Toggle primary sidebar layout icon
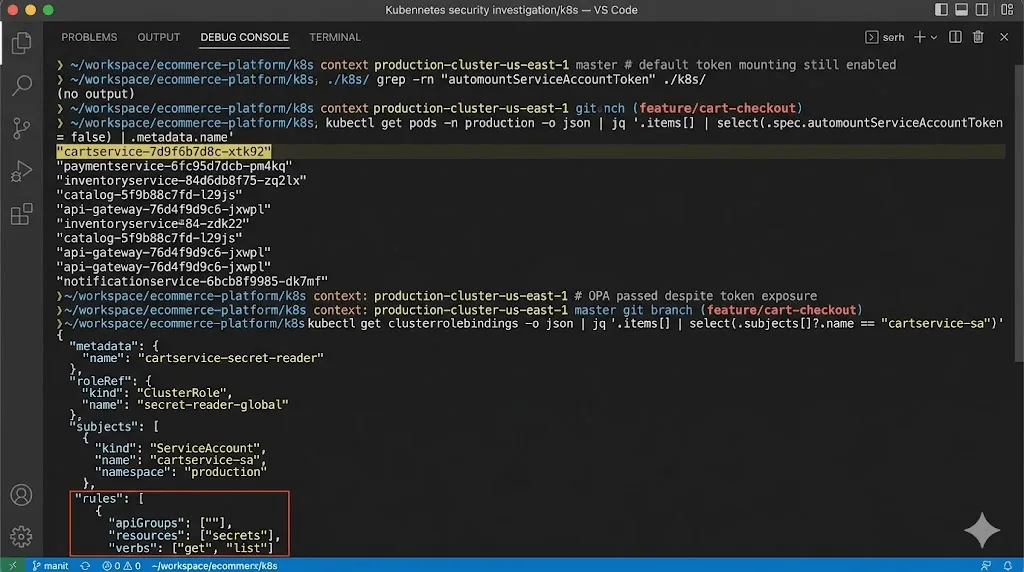Image resolution: width=1024 pixels, height=572 pixels. 941,9
